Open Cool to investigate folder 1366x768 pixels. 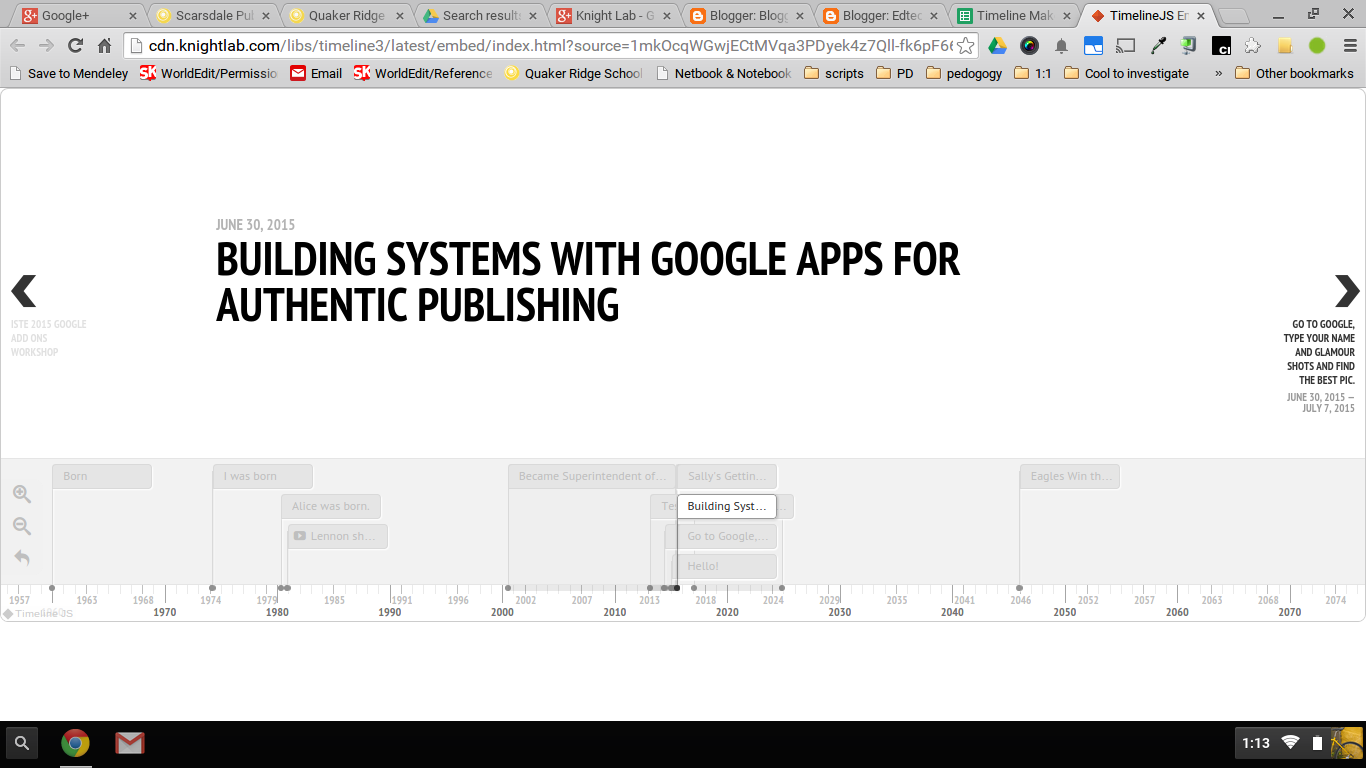(1126, 73)
